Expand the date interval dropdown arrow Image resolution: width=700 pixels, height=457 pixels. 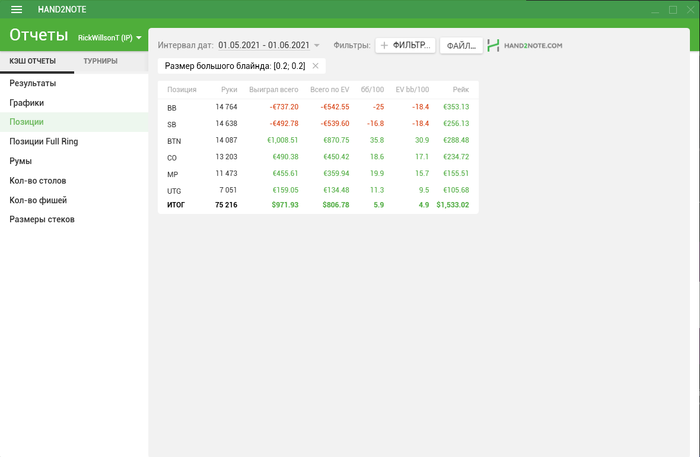[317, 45]
